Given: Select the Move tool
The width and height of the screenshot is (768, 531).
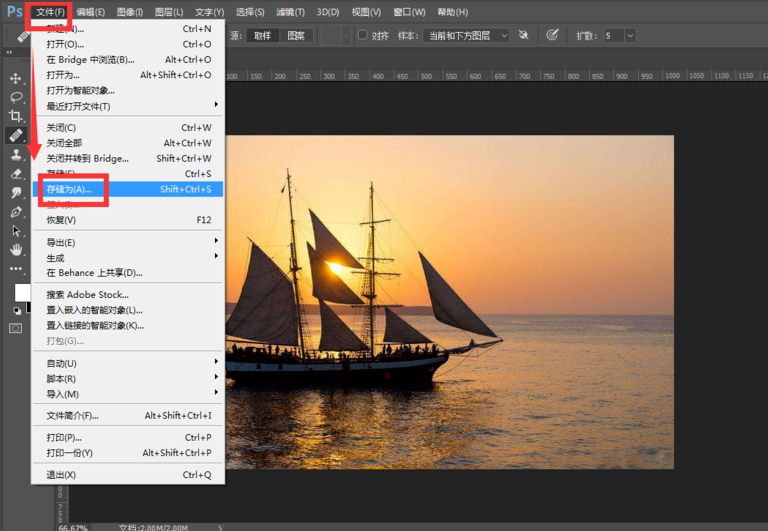Looking at the screenshot, I should tap(16, 78).
